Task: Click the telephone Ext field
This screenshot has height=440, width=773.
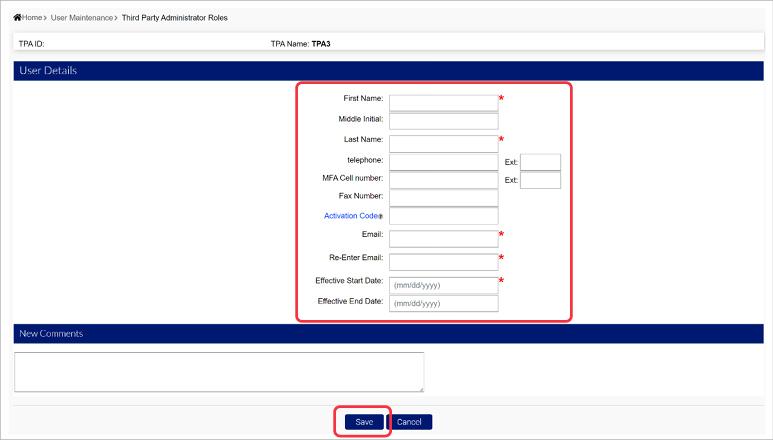Action: tap(540, 162)
